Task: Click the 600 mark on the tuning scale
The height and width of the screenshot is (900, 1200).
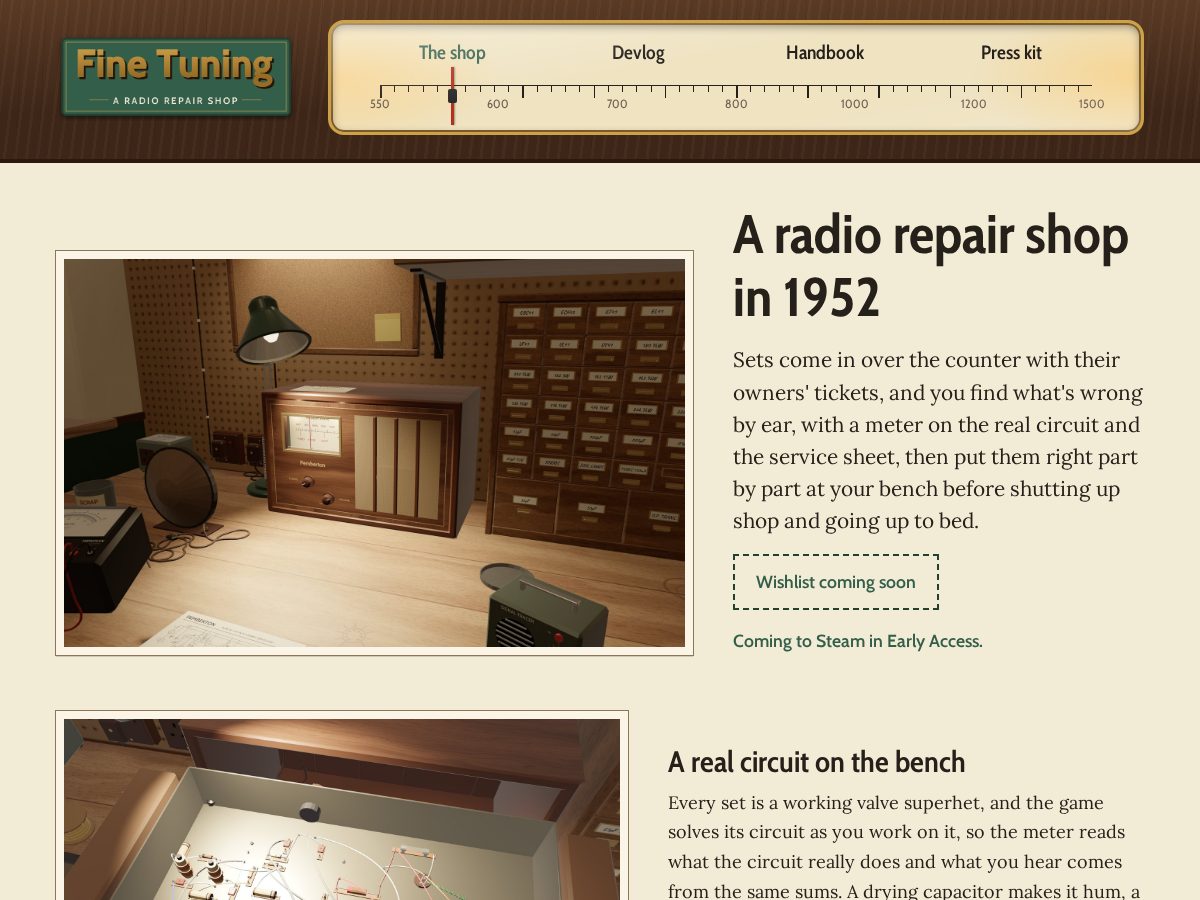Action: [x=498, y=104]
